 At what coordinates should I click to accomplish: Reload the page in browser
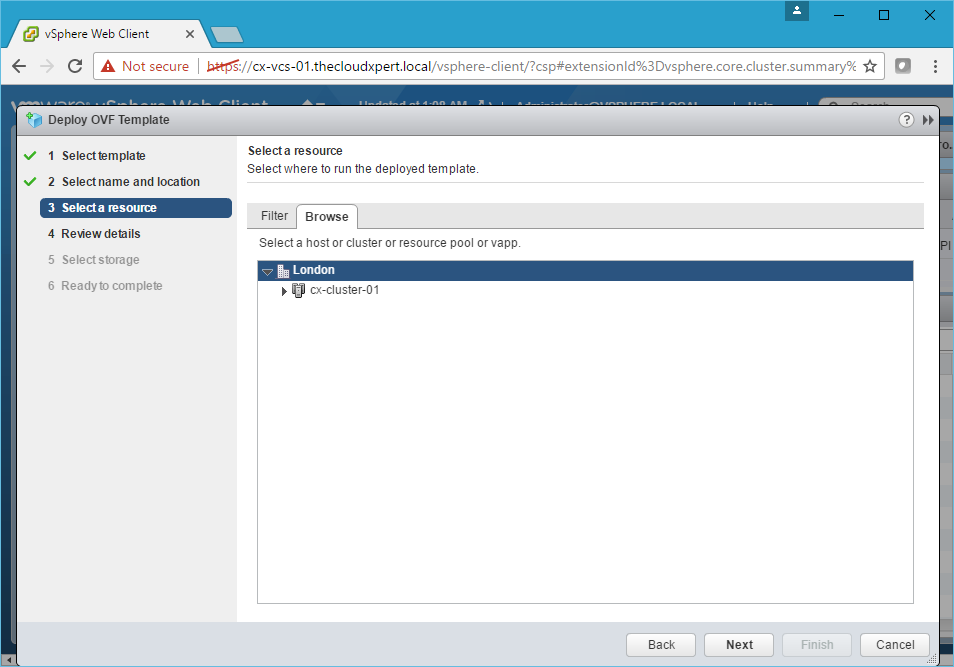75,66
